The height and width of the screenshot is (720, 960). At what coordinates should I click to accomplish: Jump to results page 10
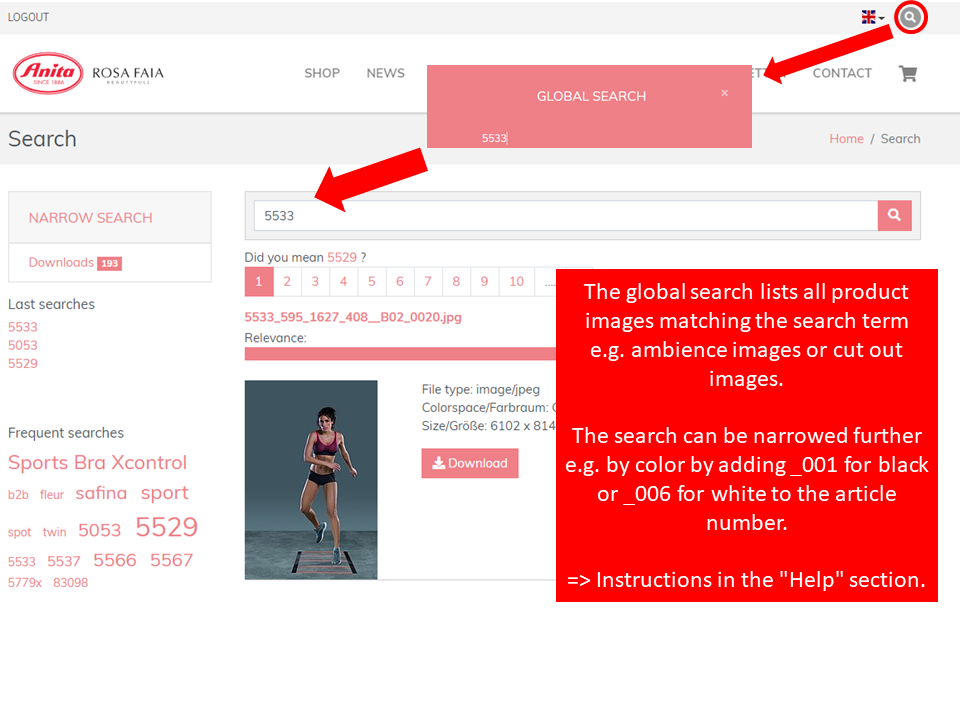[516, 282]
